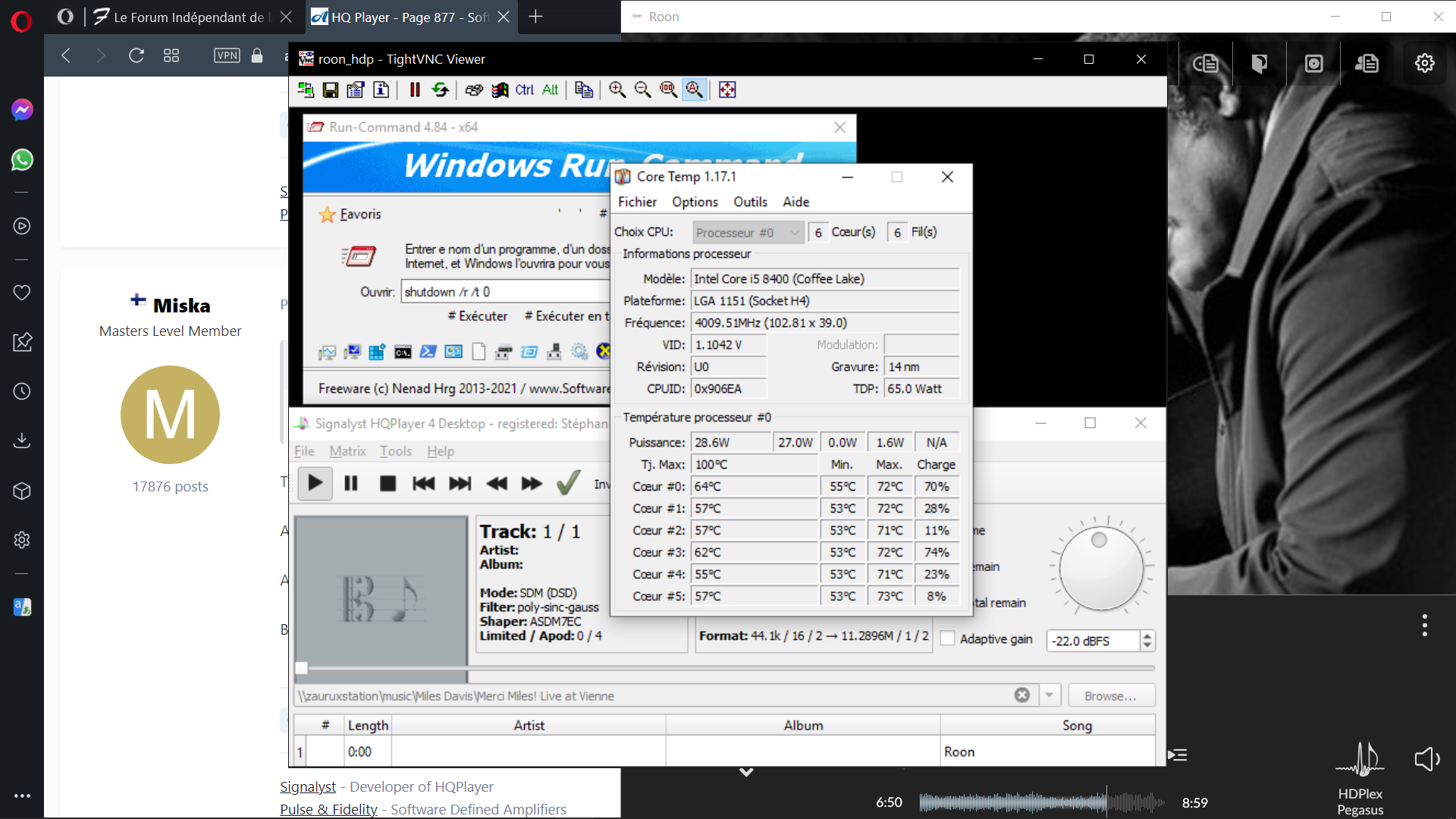Image resolution: width=1456 pixels, height=819 pixels.
Task: Expand the Processeur #0 dropdown
Action: click(x=748, y=232)
